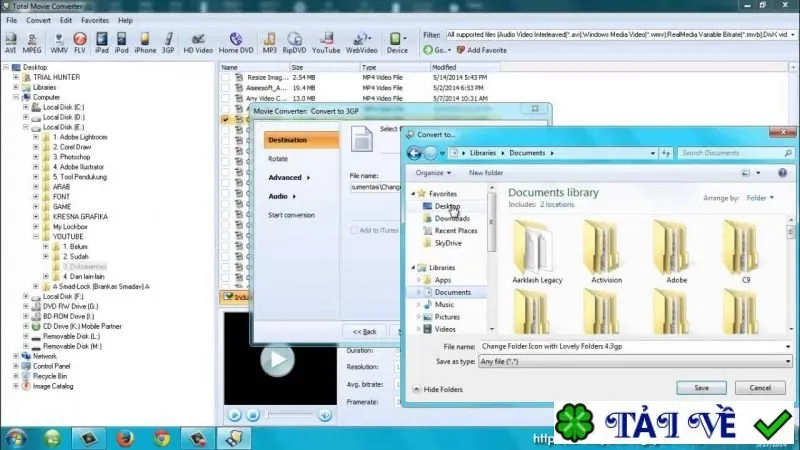Expand the Audio section in wizard
Viewport: 800px width, 450px height.
tap(282, 196)
